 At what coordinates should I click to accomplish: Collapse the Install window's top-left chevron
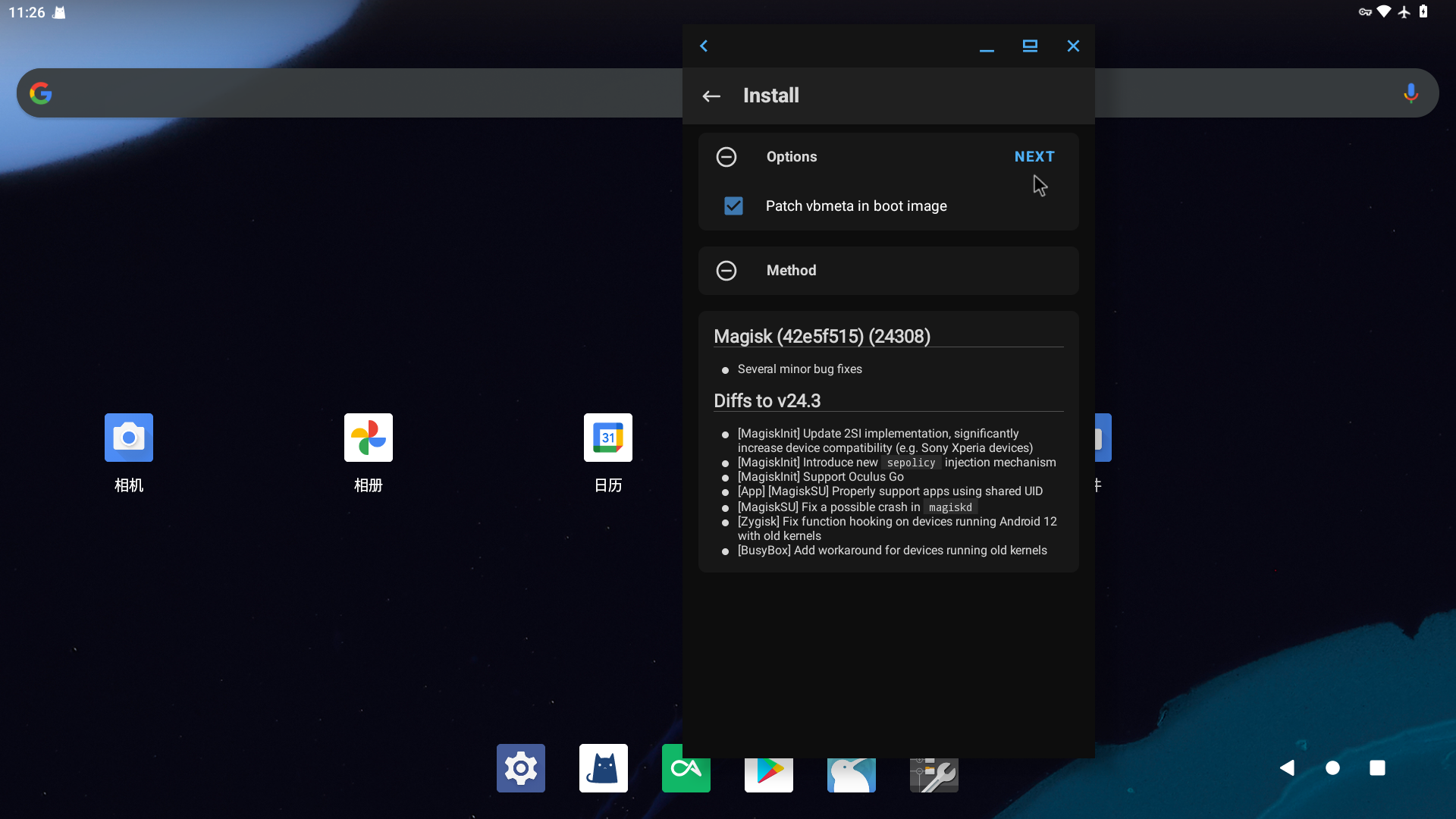click(704, 45)
